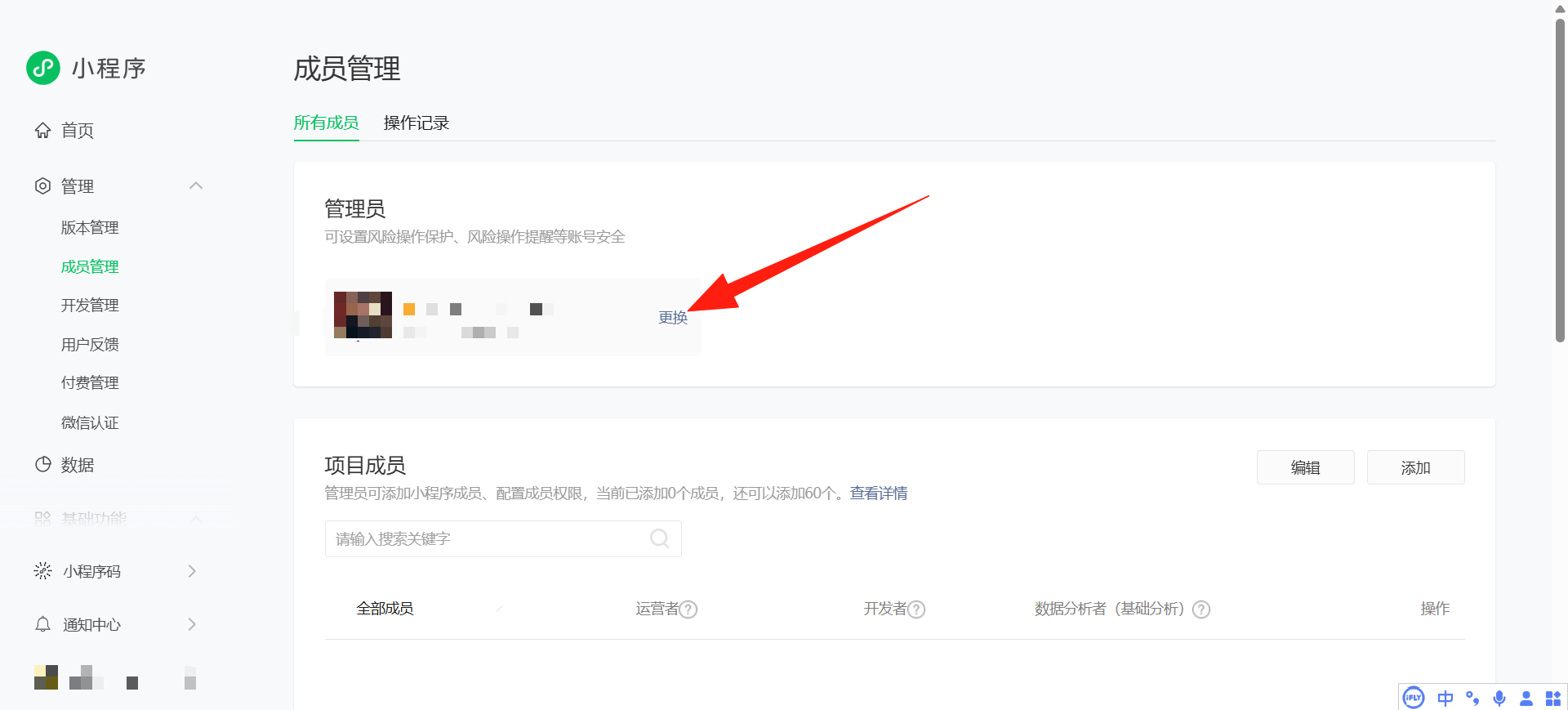Click help icon next to 运营者

tap(688, 610)
